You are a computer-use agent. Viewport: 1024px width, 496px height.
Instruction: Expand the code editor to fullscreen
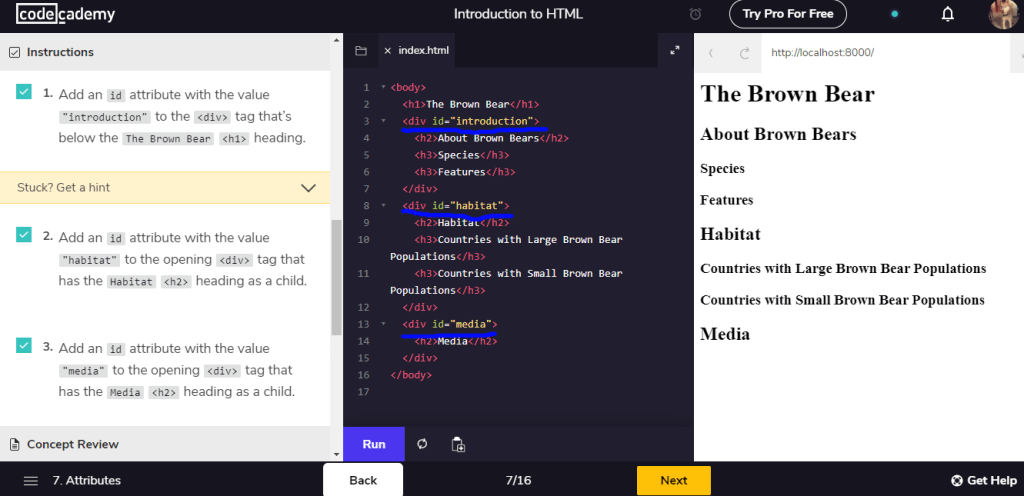[675, 50]
